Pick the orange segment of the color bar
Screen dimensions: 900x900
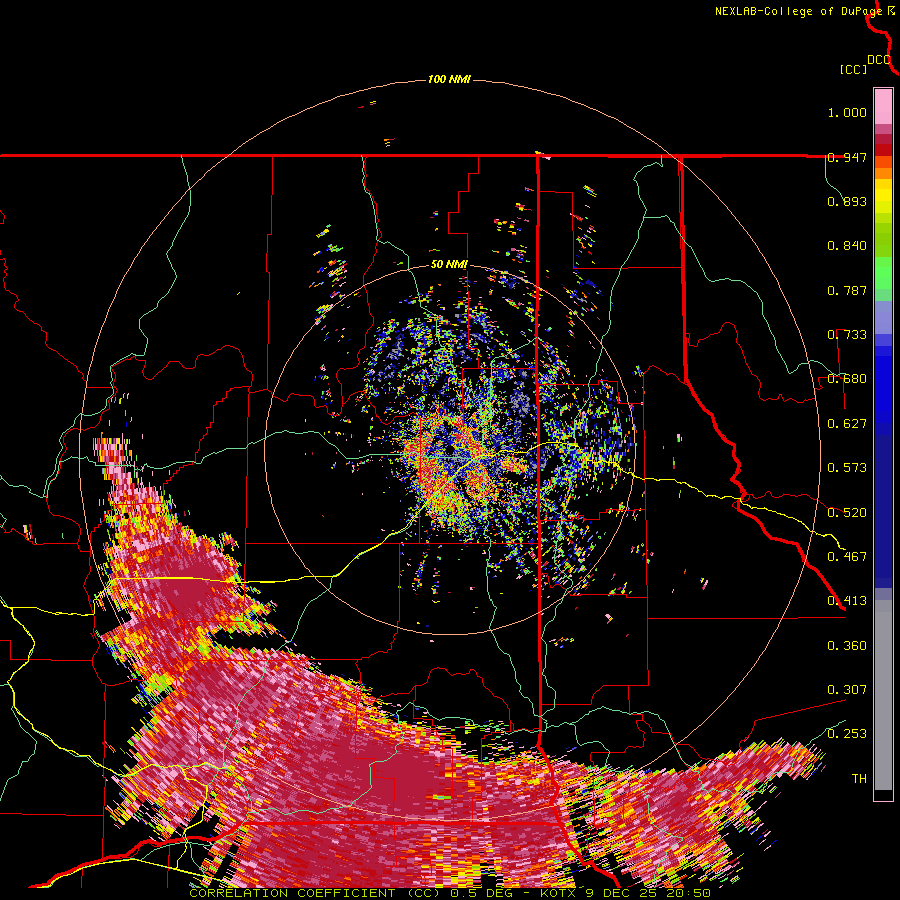coord(883,173)
